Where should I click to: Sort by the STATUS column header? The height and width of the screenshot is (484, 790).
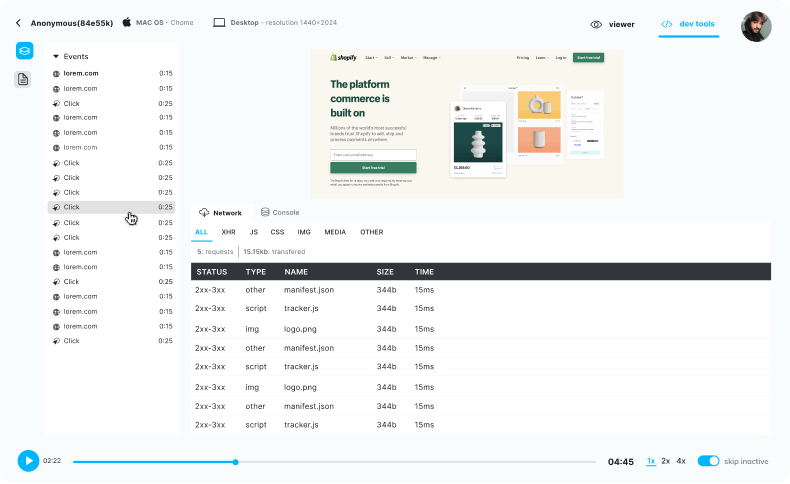(x=212, y=272)
